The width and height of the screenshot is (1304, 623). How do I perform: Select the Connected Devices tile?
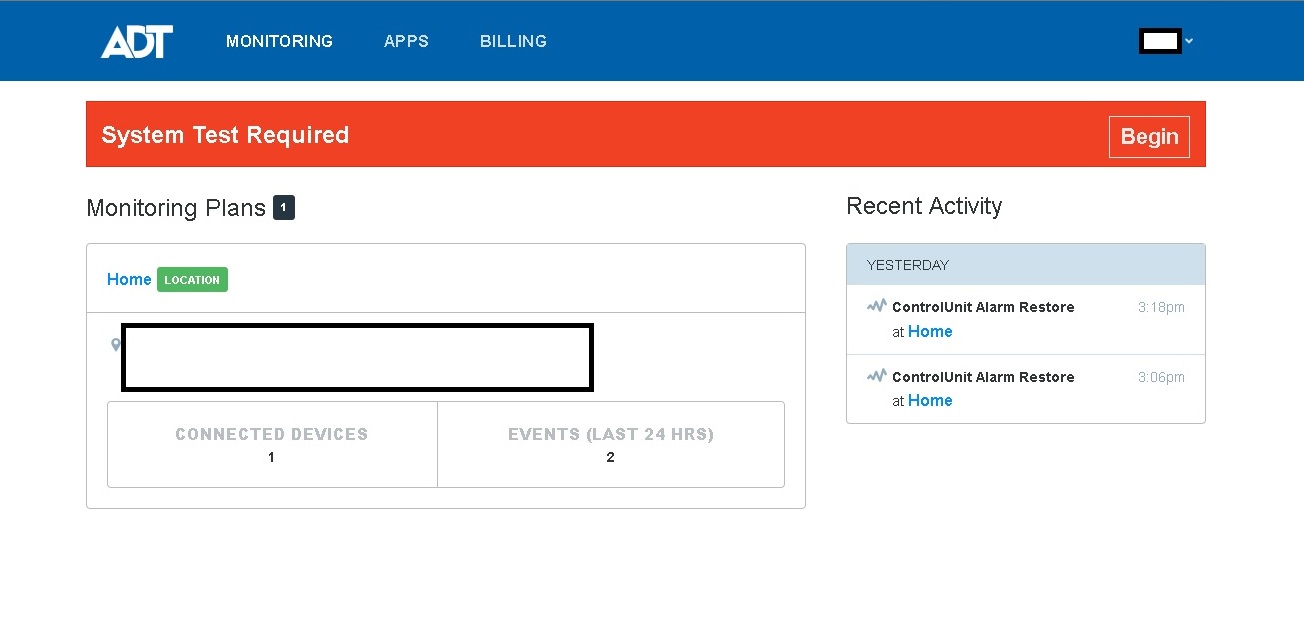[272, 444]
